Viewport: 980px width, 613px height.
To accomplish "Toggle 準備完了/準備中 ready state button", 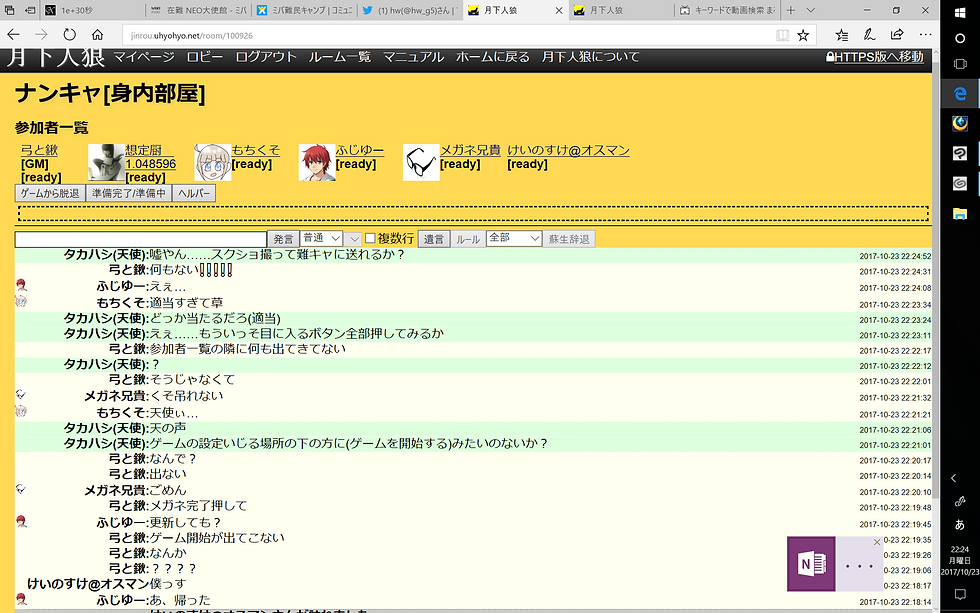I will click(x=129, y=193).
